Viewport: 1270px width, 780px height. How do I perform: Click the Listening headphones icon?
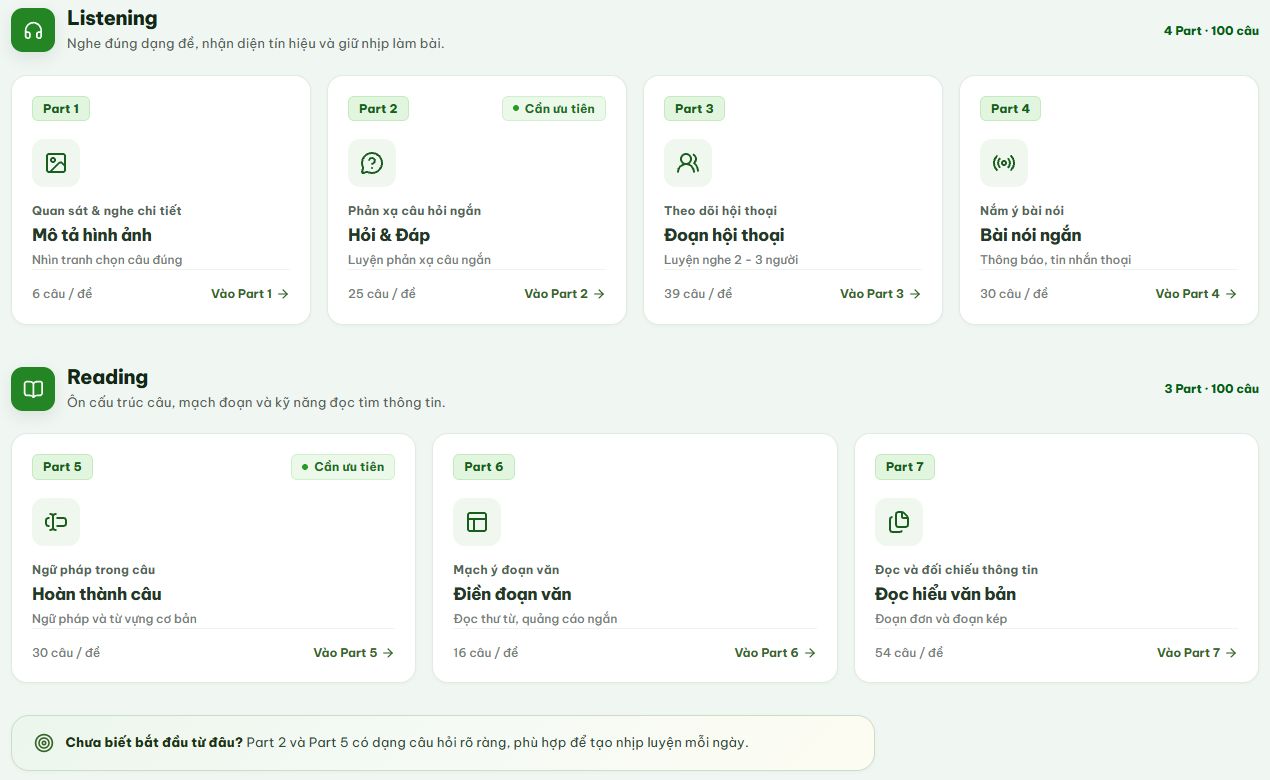[33, 30]
